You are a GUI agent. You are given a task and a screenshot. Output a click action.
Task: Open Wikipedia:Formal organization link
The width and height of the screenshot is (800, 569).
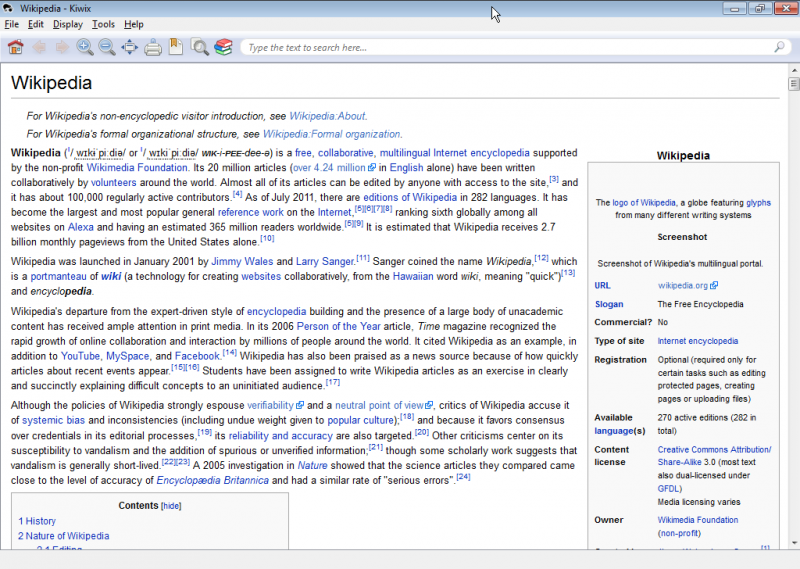(x=331, y=134)
